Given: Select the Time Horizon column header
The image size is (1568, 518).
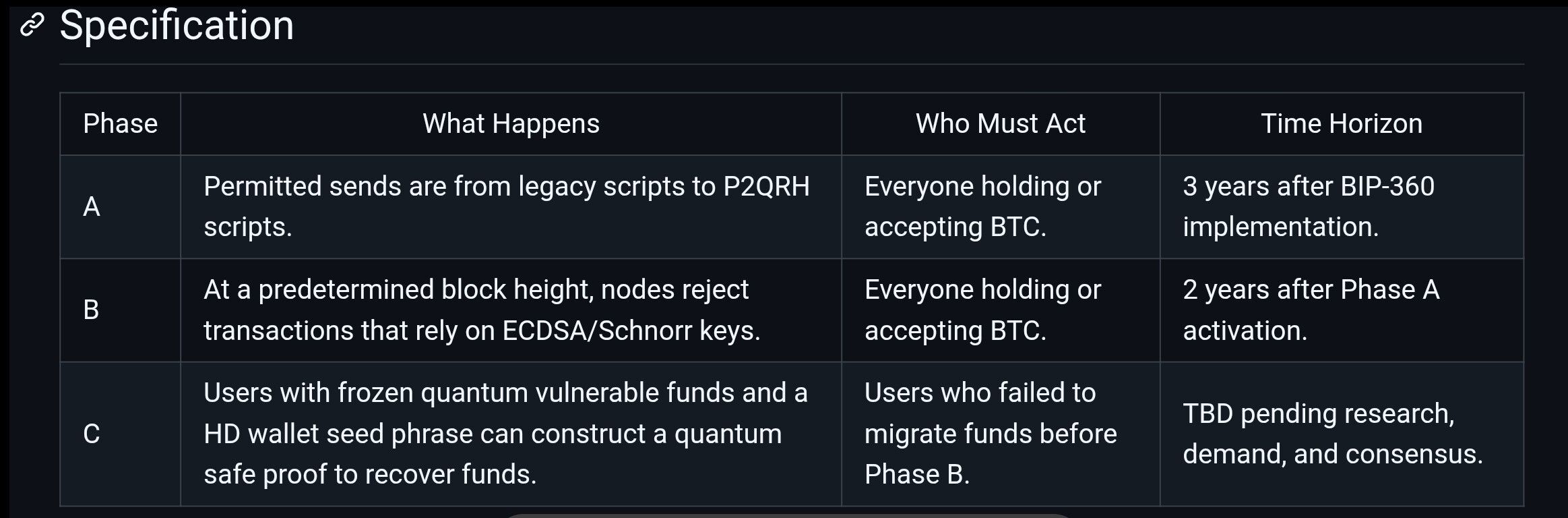Looking at the screenshot, I should pyautogui.click(x=1342, y=124).
